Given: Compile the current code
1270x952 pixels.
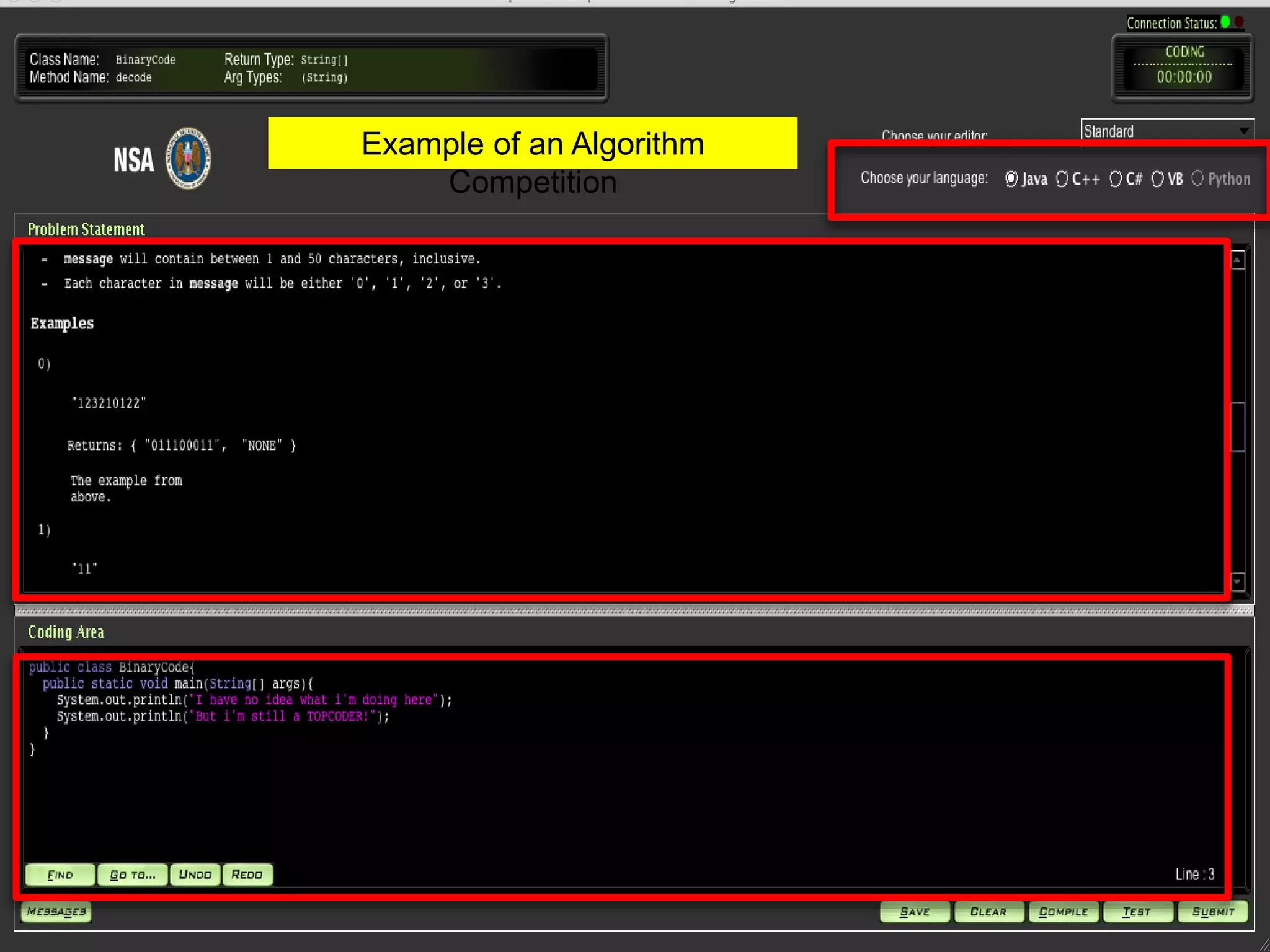Looking at the screenshot, I should coord(1064,912).
